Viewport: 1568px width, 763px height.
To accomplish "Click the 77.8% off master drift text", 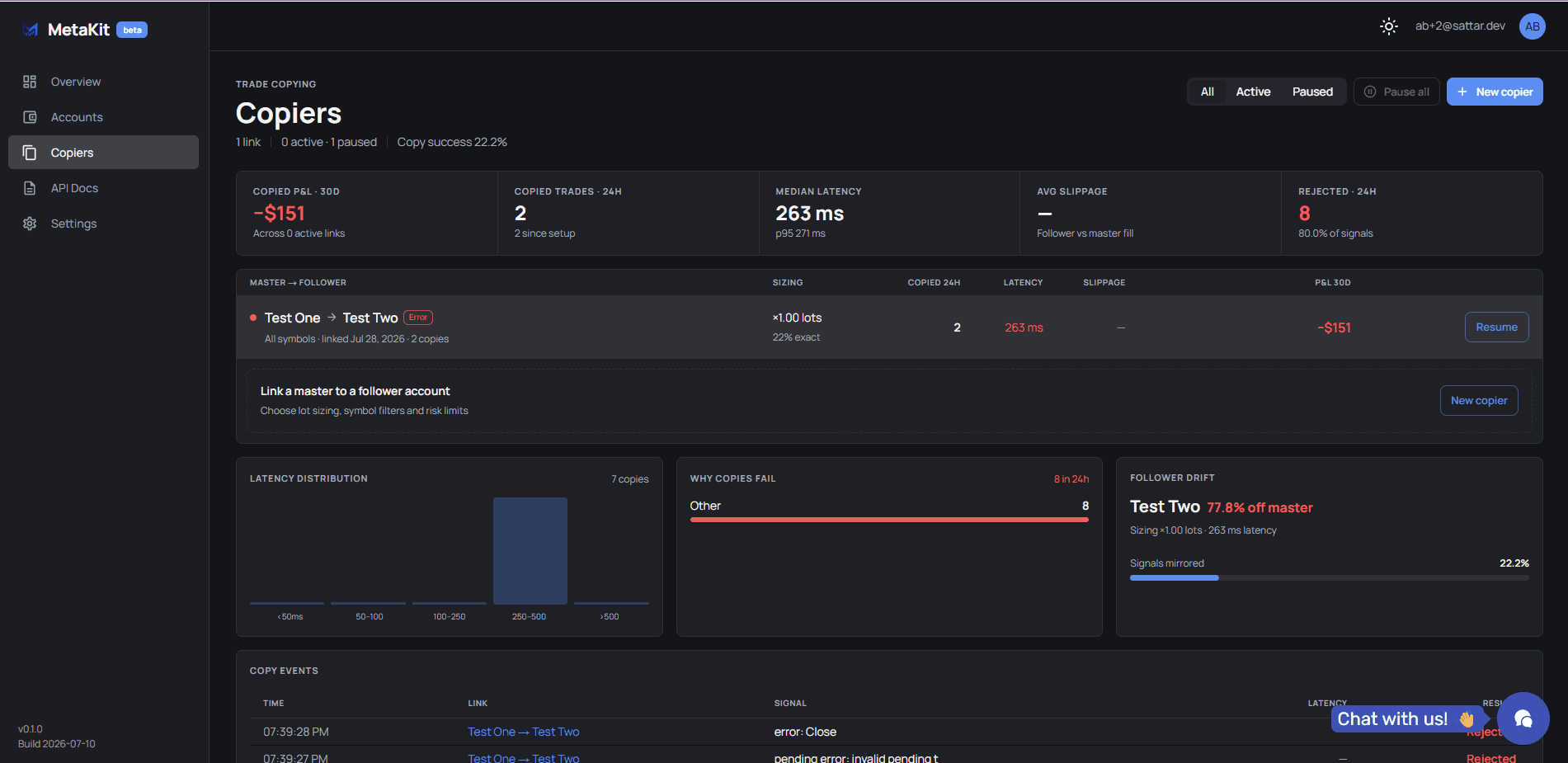I will point(1260,507).
